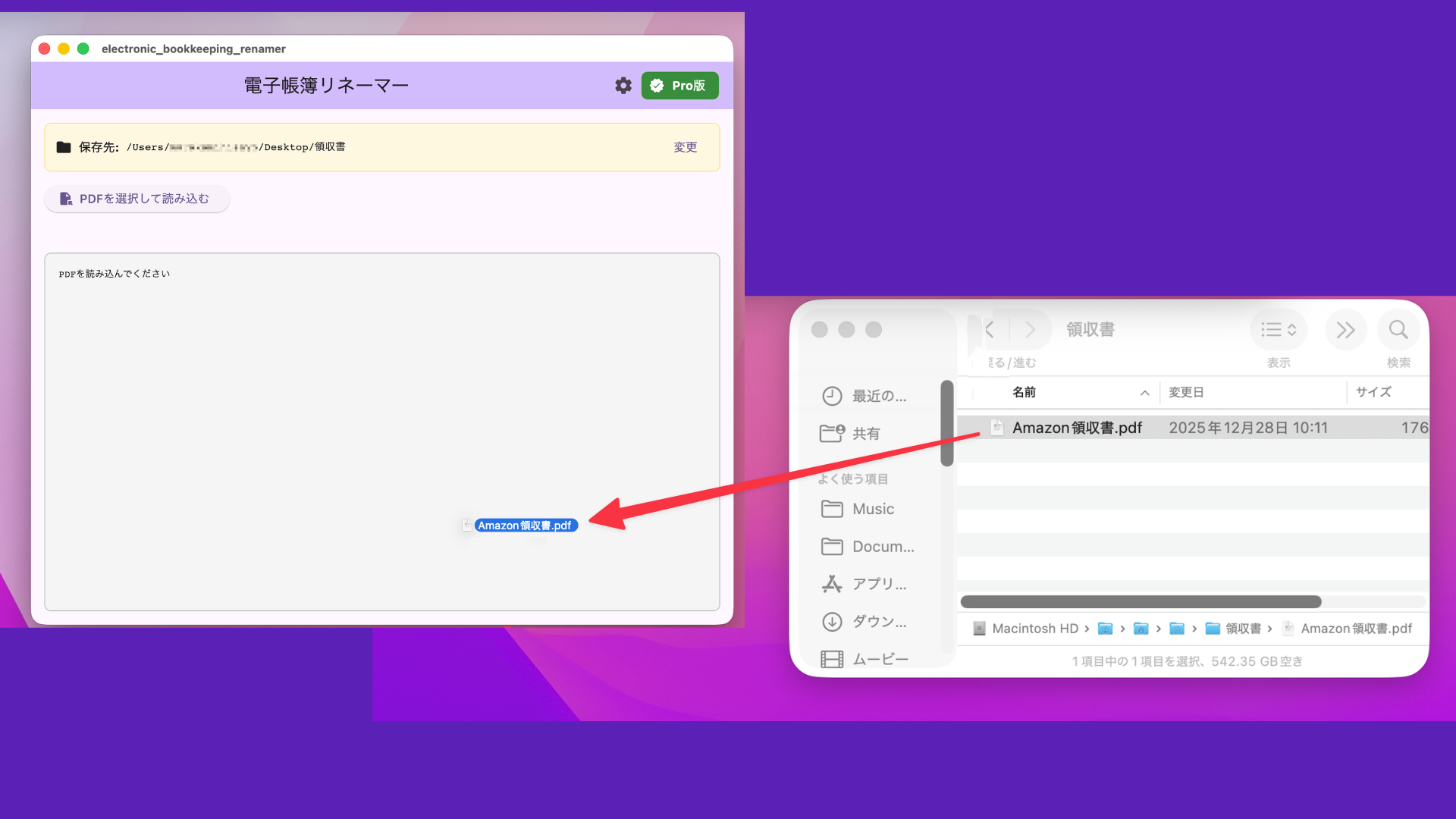Click the 2025年12月28日 10:11 date cell
The width and height of the screenshot is (1456, 819).
pos(1248,428)
